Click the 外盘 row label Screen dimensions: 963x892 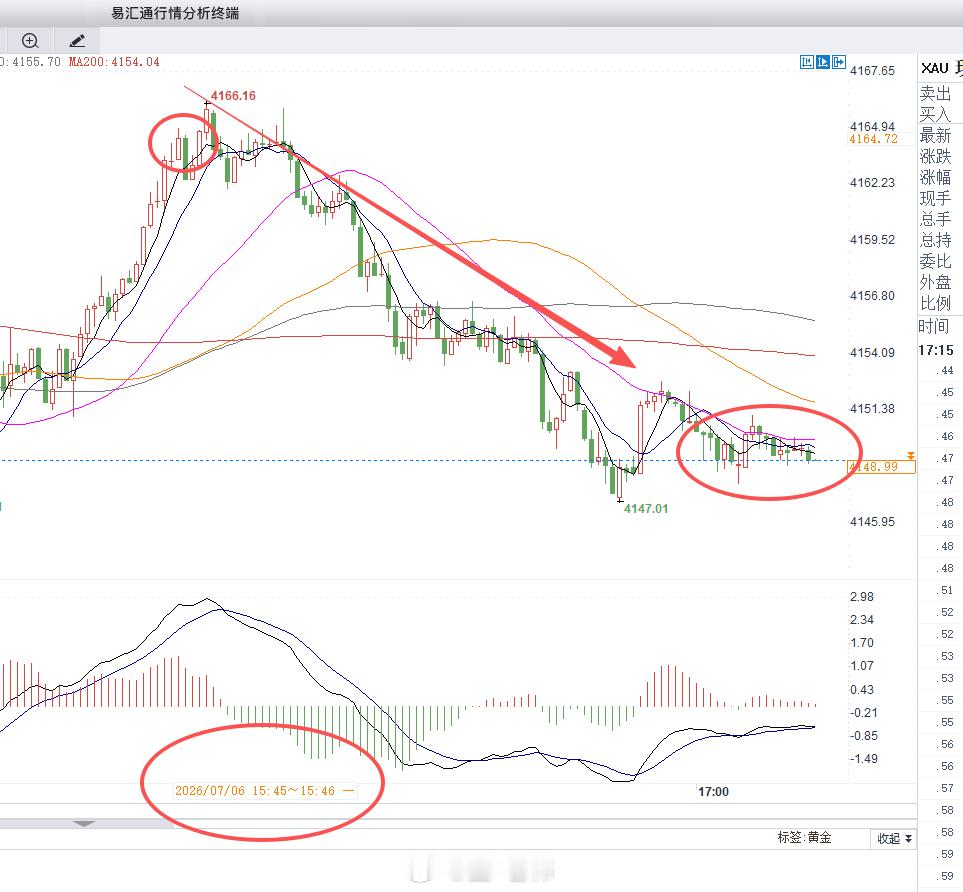coord(935,282)
